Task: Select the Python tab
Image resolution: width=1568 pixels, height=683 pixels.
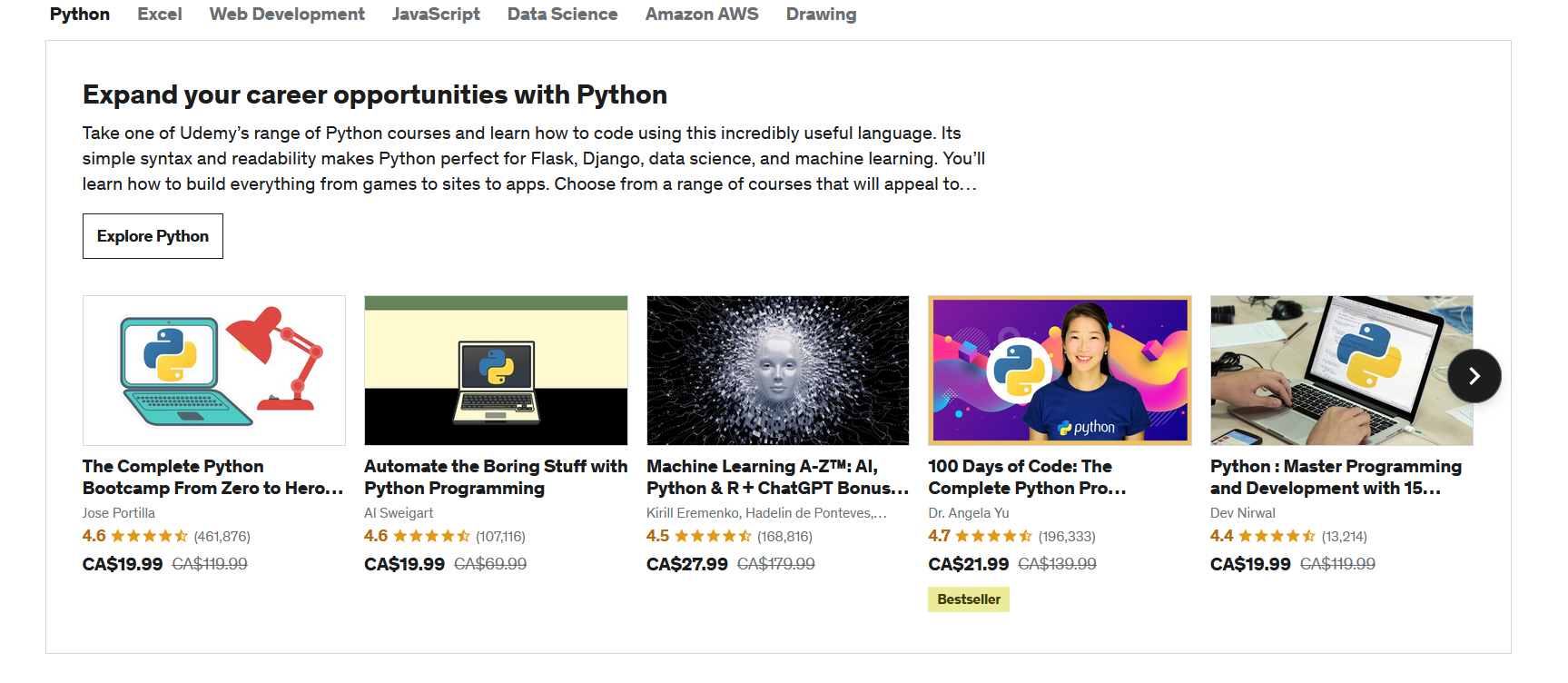Action: (x=79, y=14)
